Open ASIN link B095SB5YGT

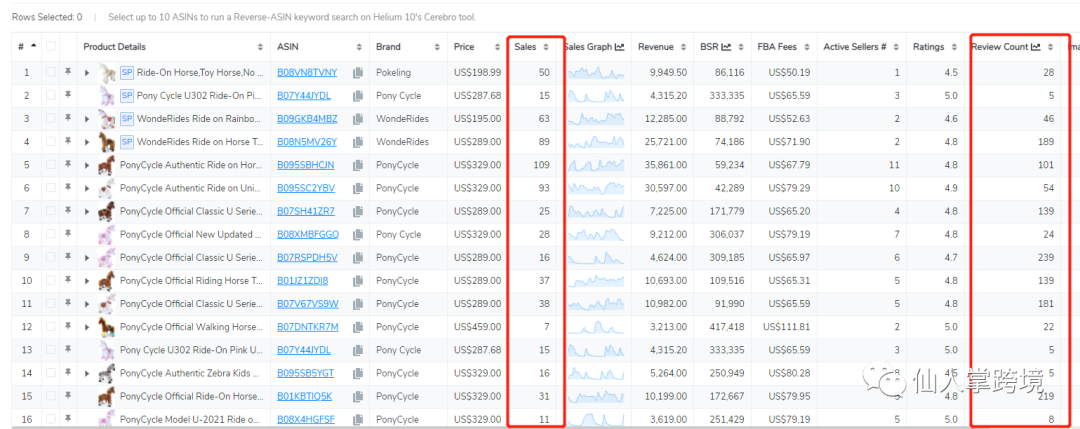305,373
